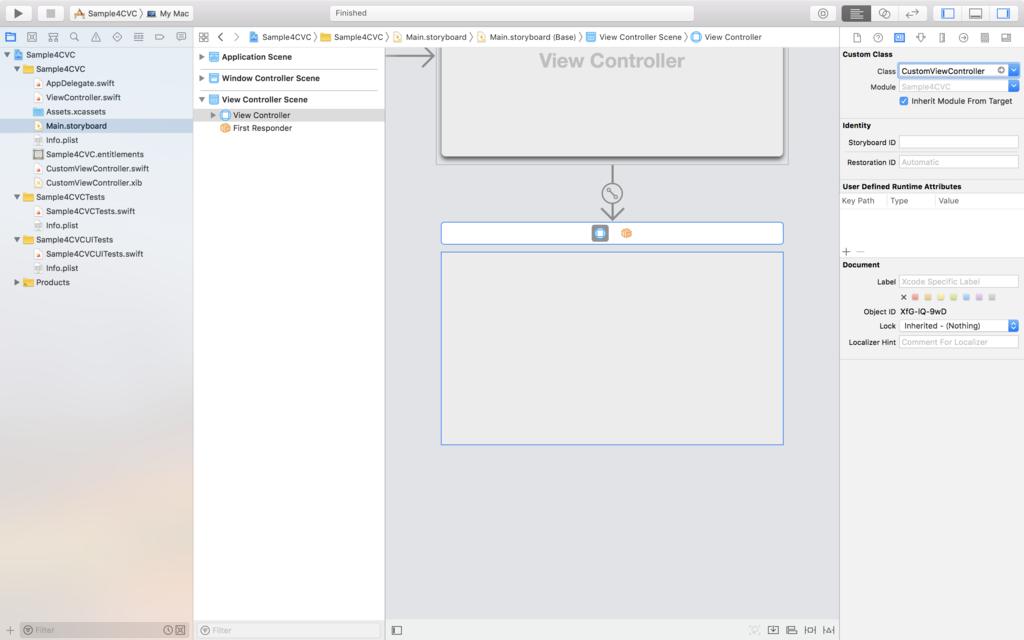Select My Mac run destination

[168, 13]
